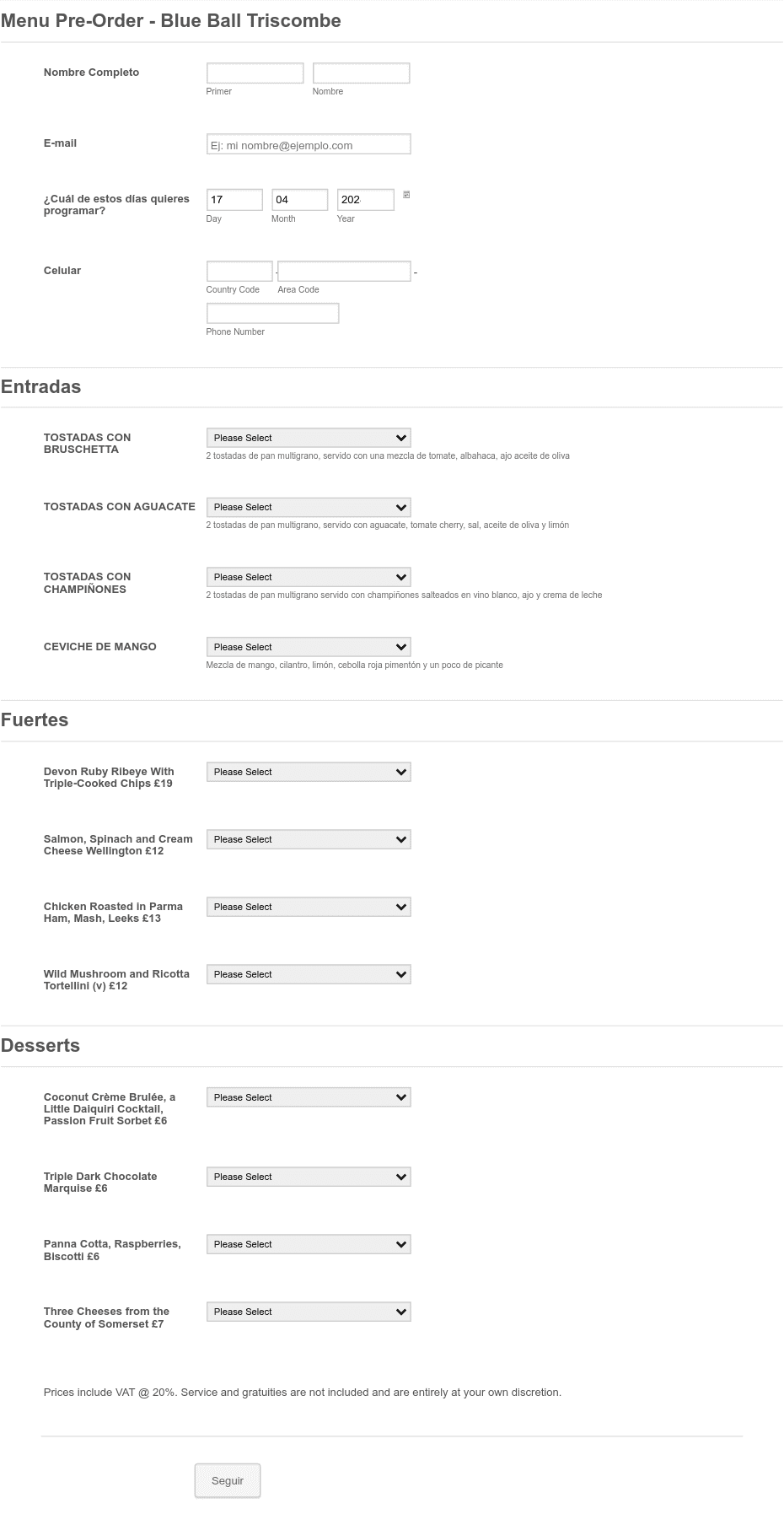
Task: Select the Day date field
Action: click(x=234, y=199)
